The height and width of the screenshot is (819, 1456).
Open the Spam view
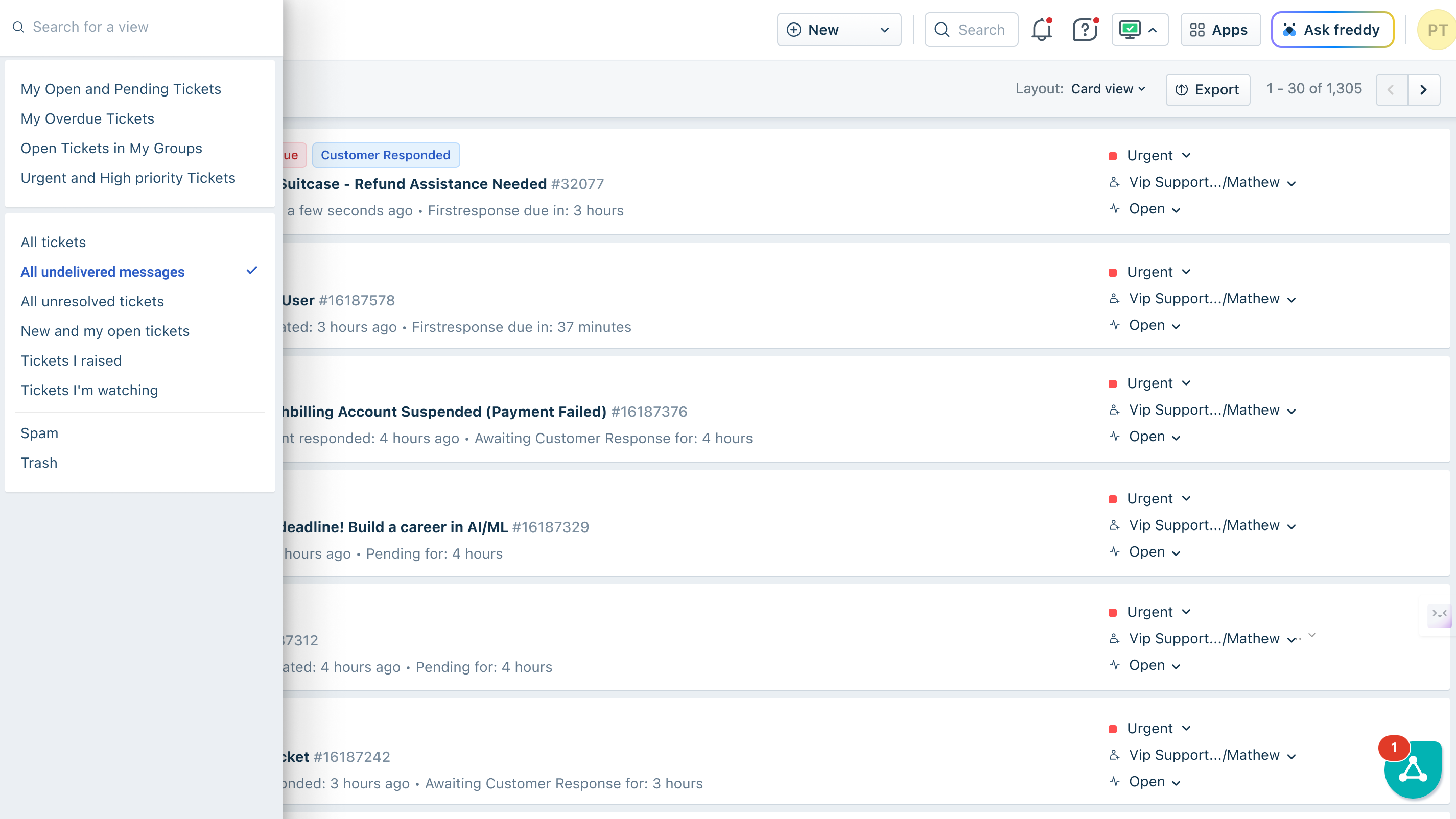point(39,432)
